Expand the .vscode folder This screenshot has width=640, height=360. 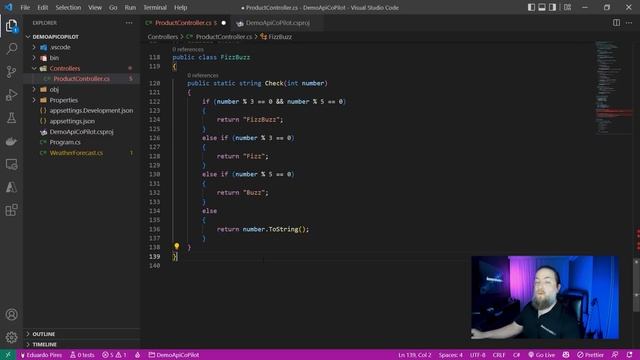pos(34,47)
